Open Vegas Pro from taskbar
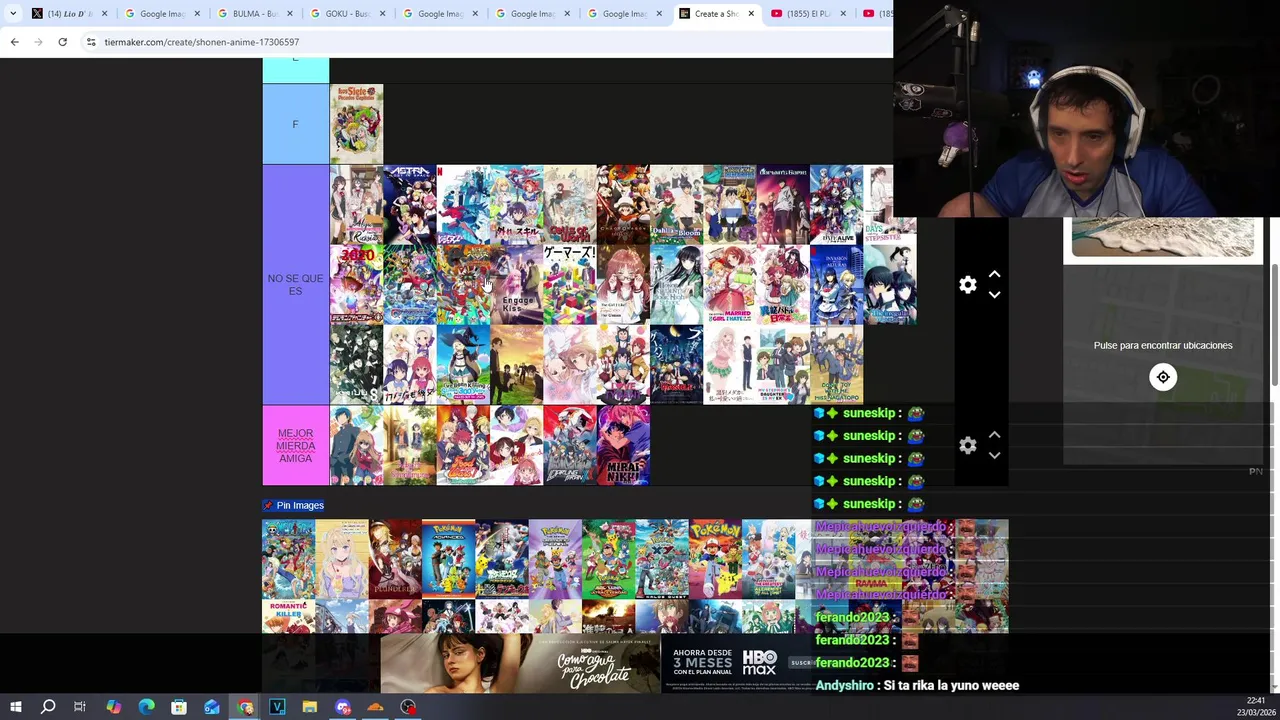The height and width of the screenshot is (720, 1280). [x=277, y=707]
